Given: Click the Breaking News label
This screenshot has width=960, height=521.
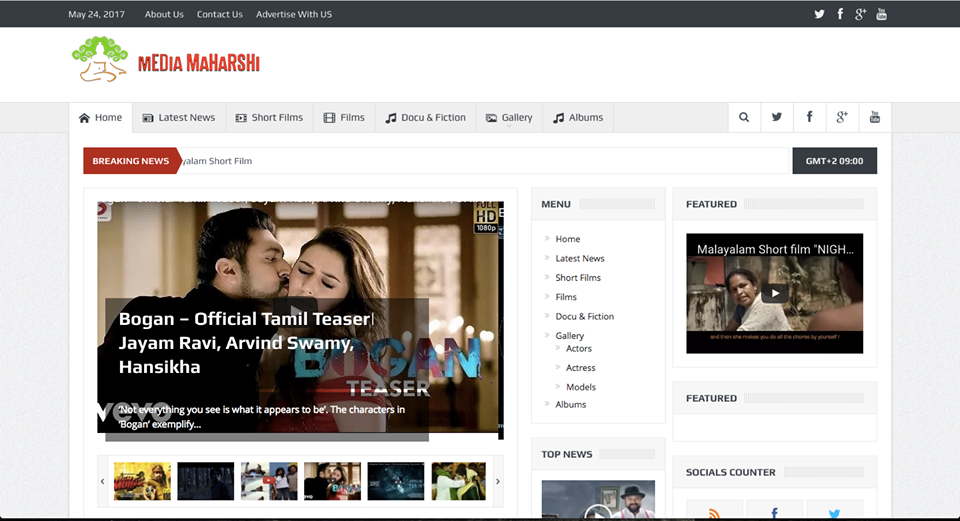Looking at the screenshot, I should [131, 161].
